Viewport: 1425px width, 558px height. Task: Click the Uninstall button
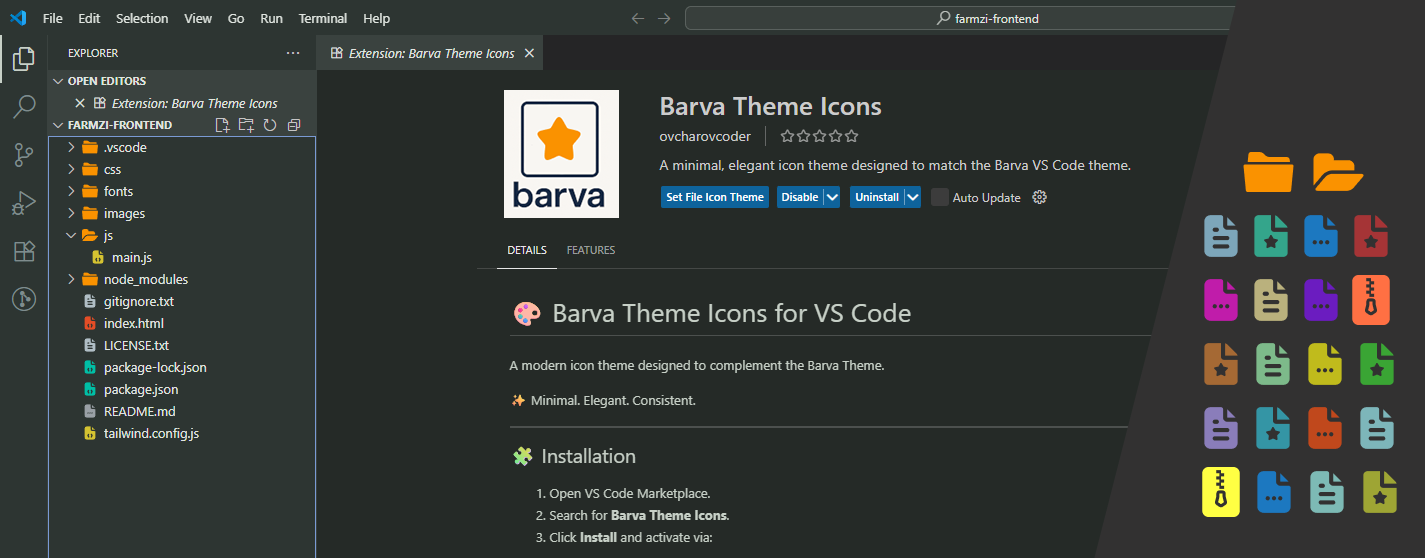(x=877, y=197)
